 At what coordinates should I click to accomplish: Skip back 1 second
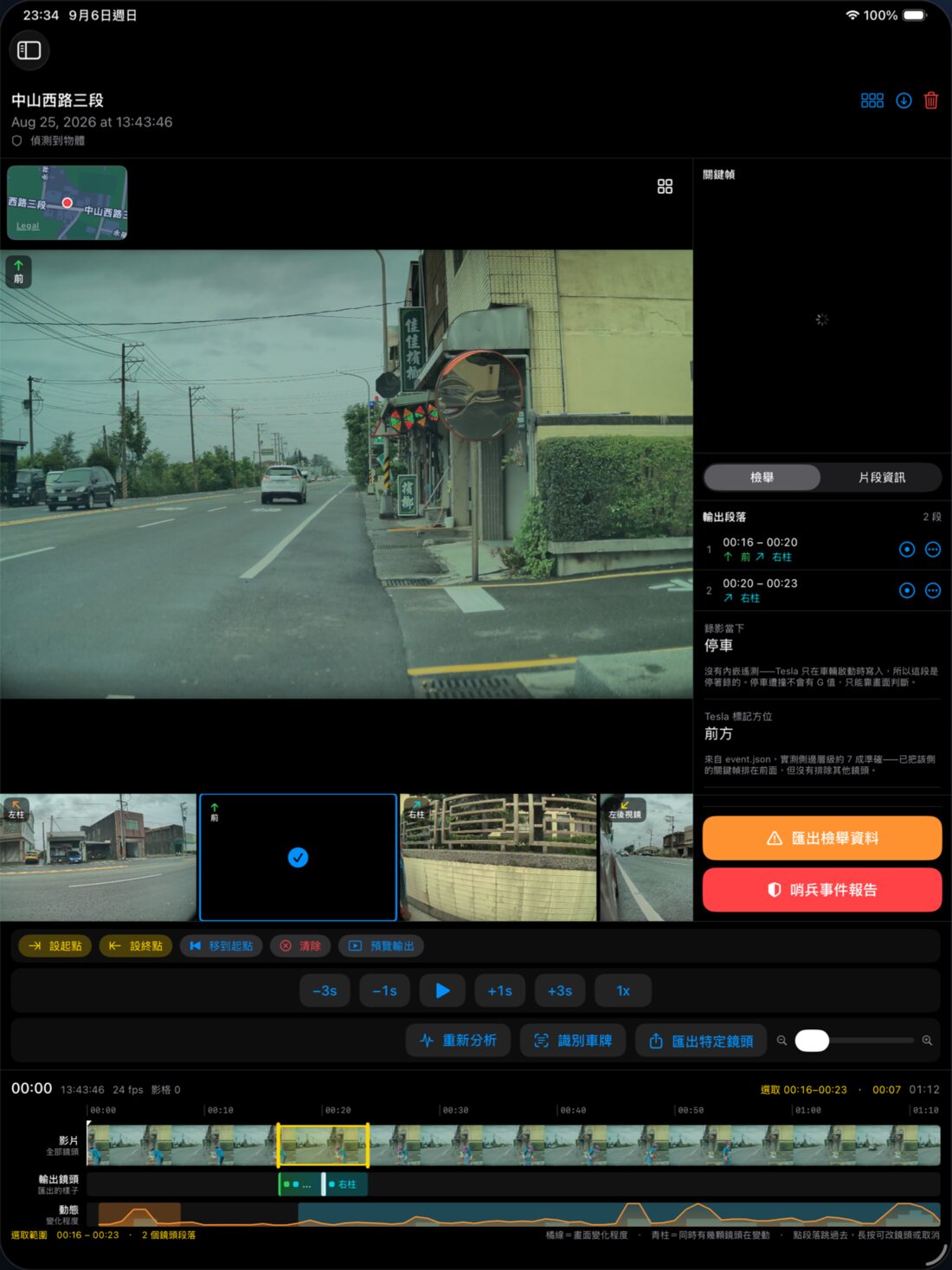384,990
